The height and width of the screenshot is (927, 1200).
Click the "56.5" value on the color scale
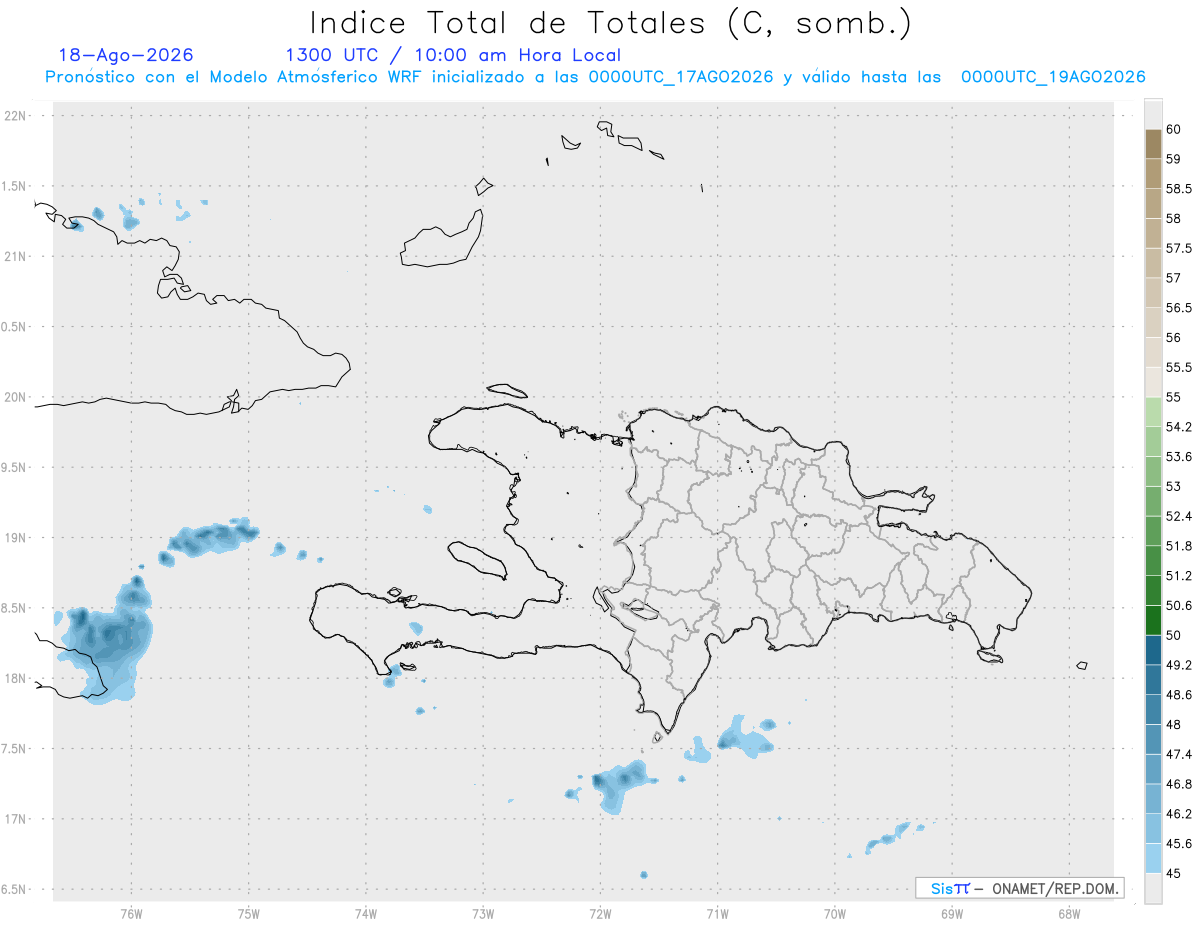coord(1178,308)
